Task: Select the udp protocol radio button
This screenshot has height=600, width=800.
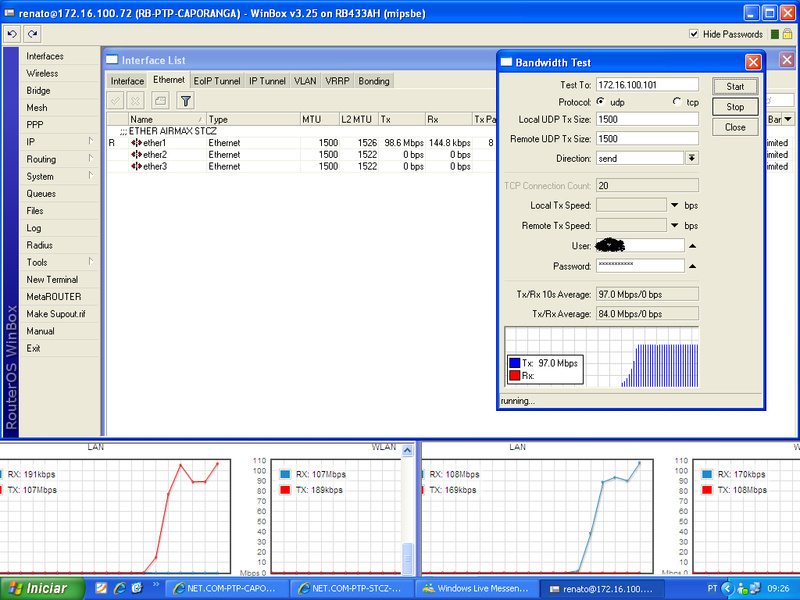Action: click(600, 102)
